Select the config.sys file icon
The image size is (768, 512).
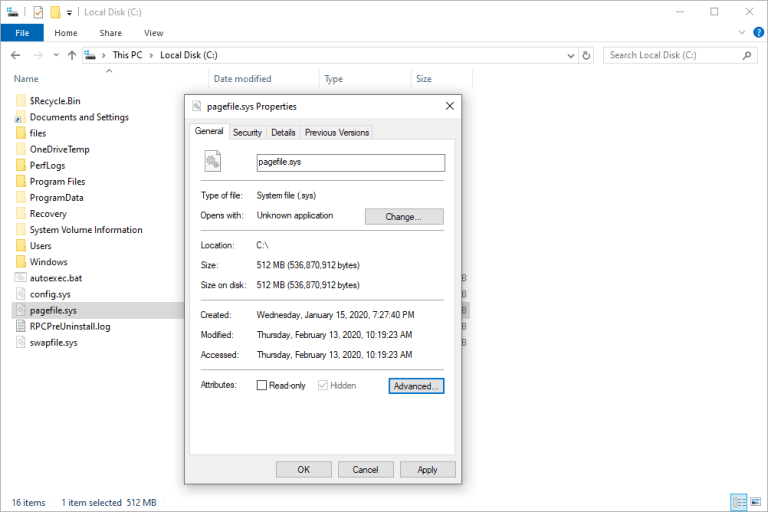[21, 294]
